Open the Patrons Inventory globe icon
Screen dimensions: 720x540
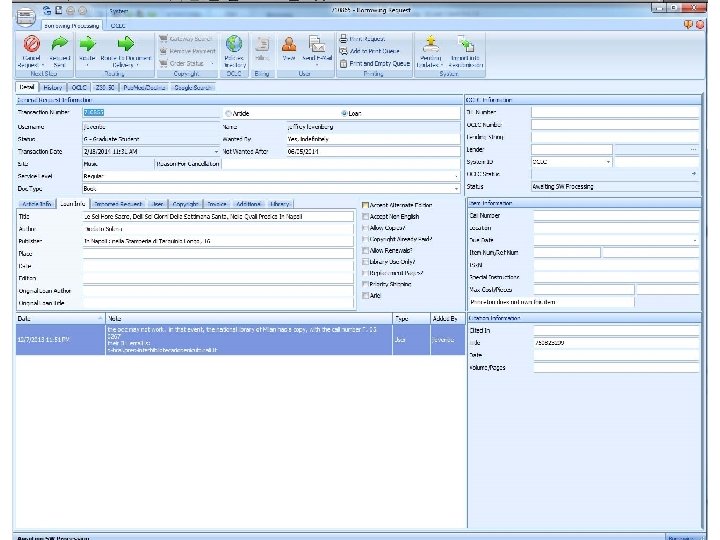(x=233, y=44)
